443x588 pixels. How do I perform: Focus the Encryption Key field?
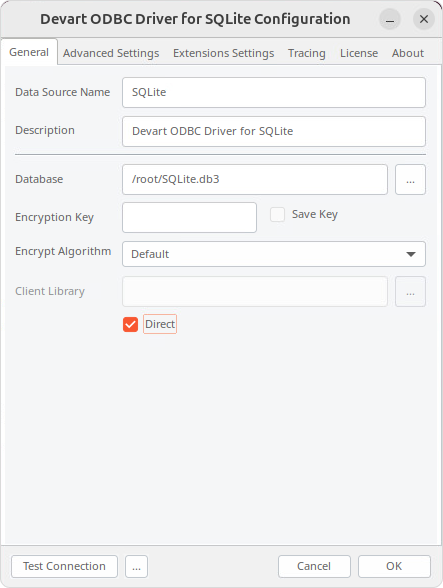click(189, 218)
